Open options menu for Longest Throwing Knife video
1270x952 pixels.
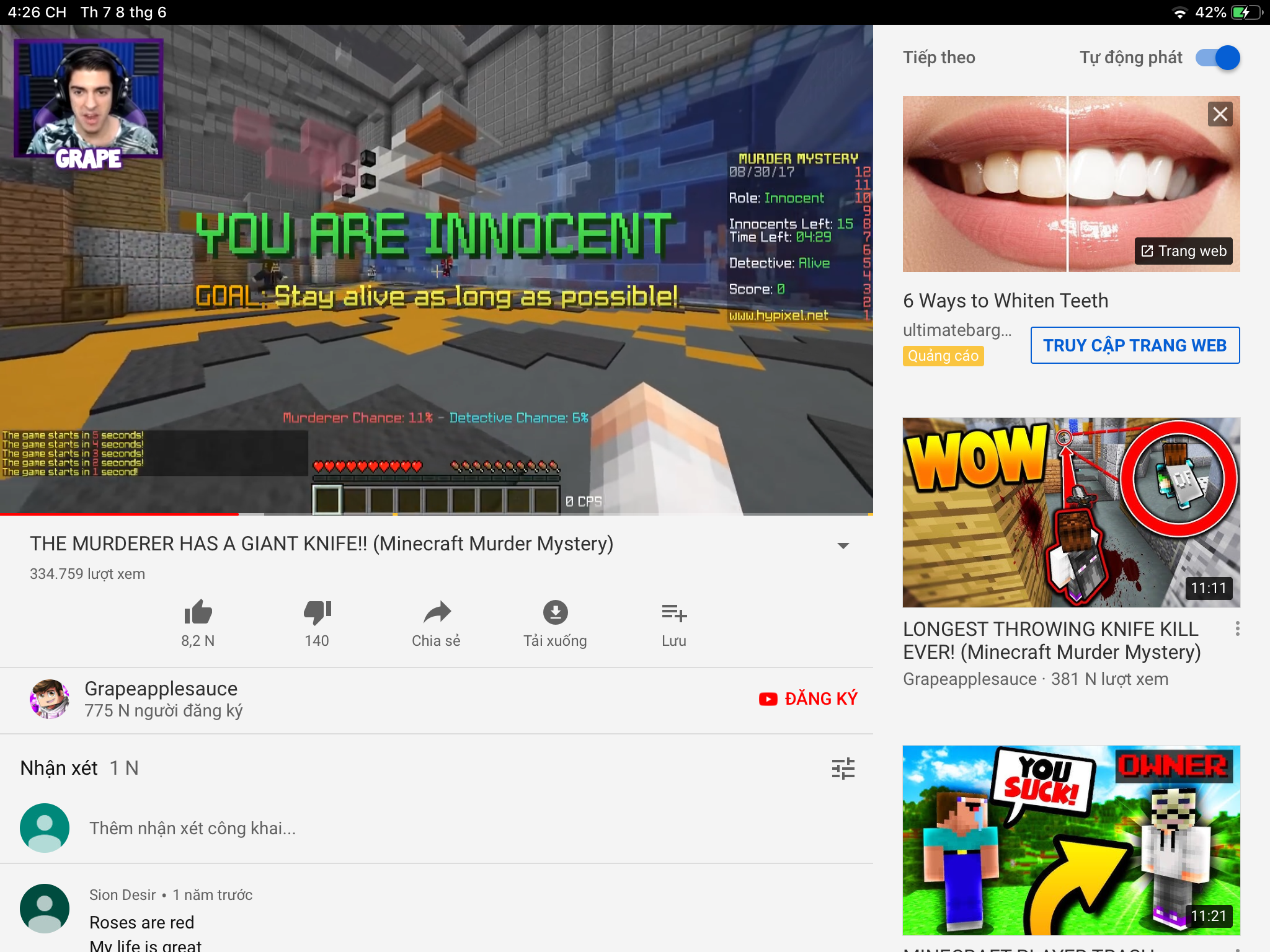1237,629
